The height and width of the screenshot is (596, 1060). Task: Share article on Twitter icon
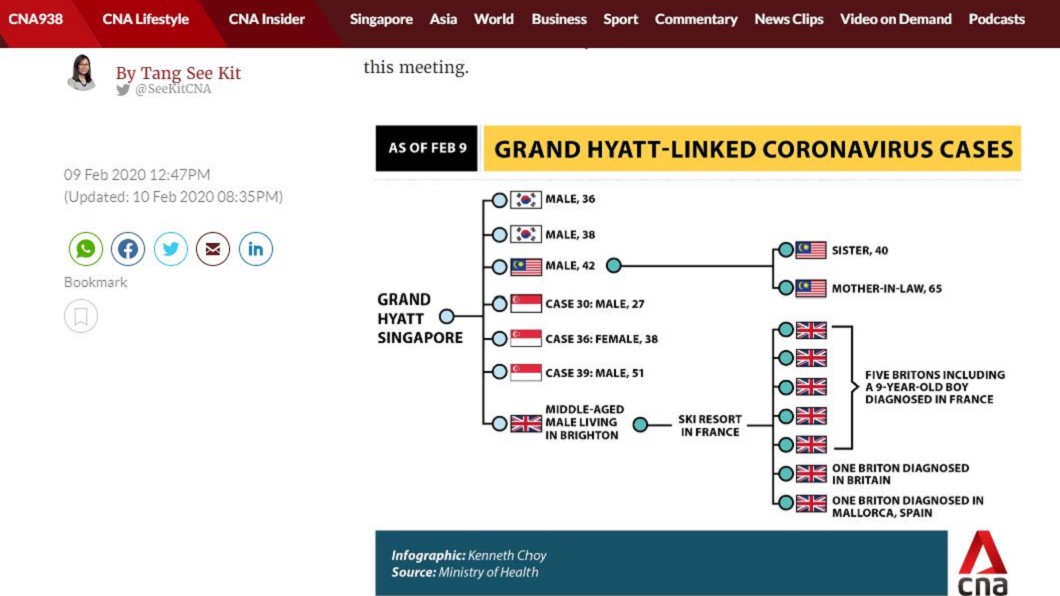pos(170,249)
